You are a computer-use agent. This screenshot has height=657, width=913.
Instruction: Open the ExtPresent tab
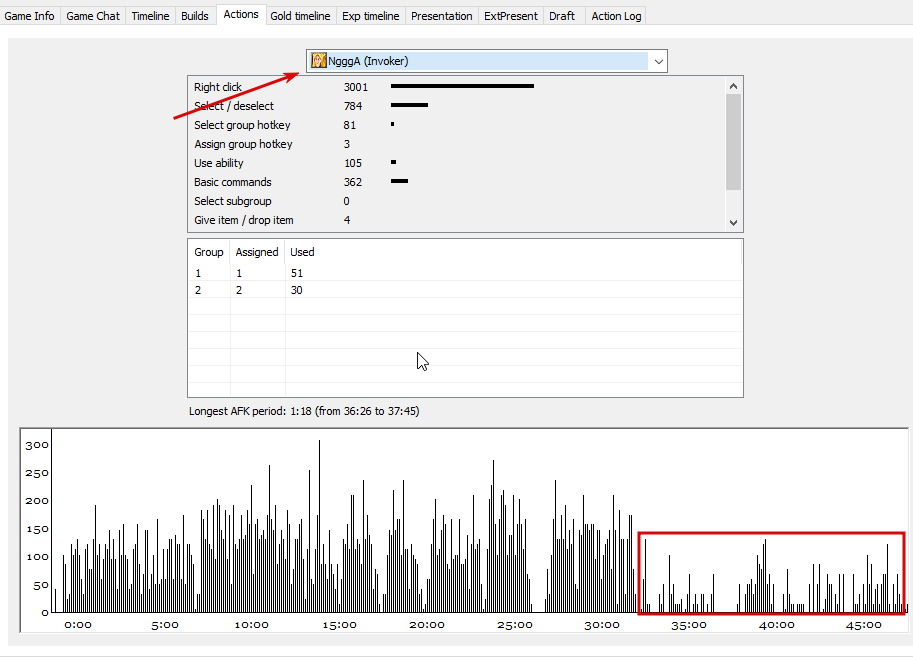(511, 16)
